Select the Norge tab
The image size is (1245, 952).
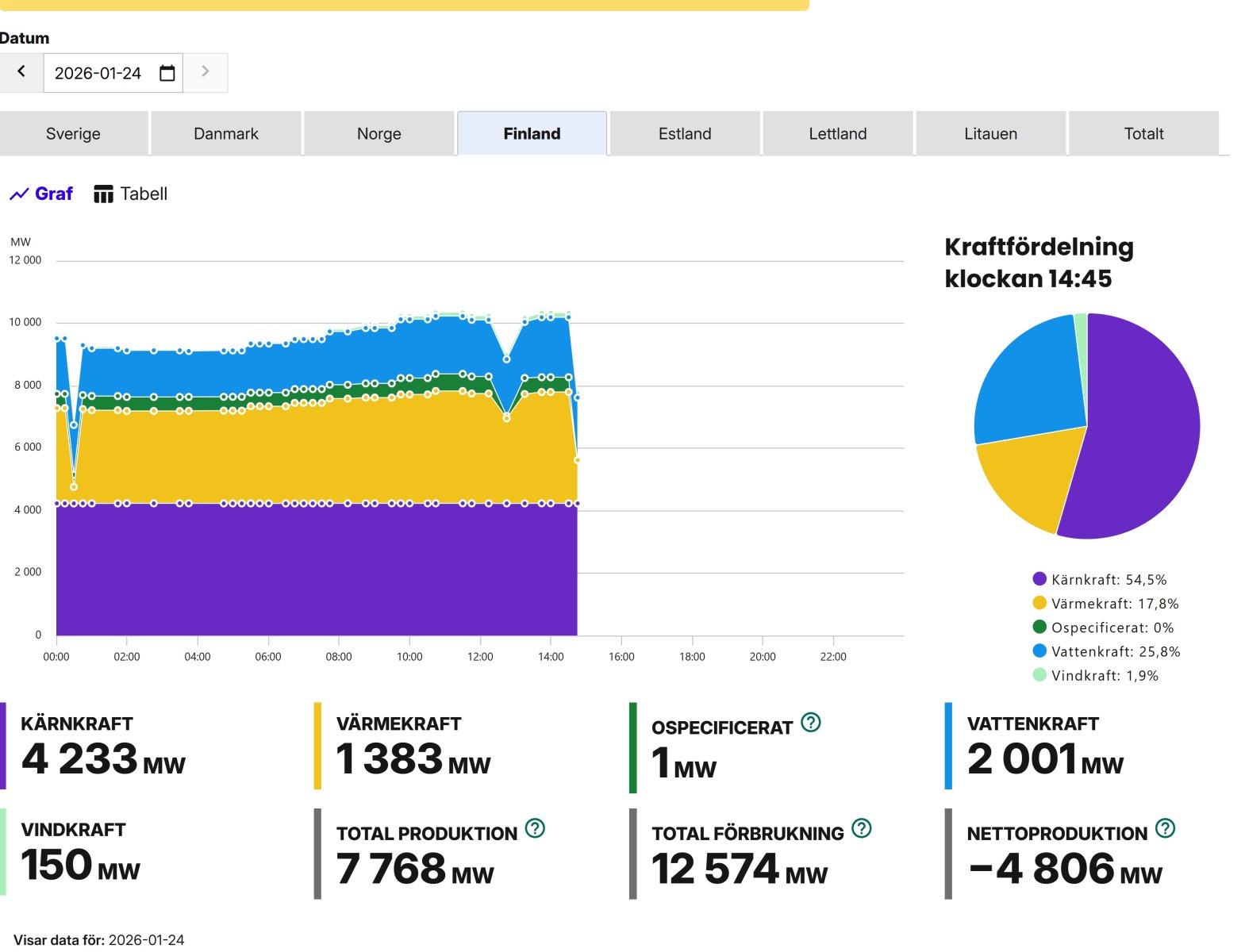click(378, 134)
